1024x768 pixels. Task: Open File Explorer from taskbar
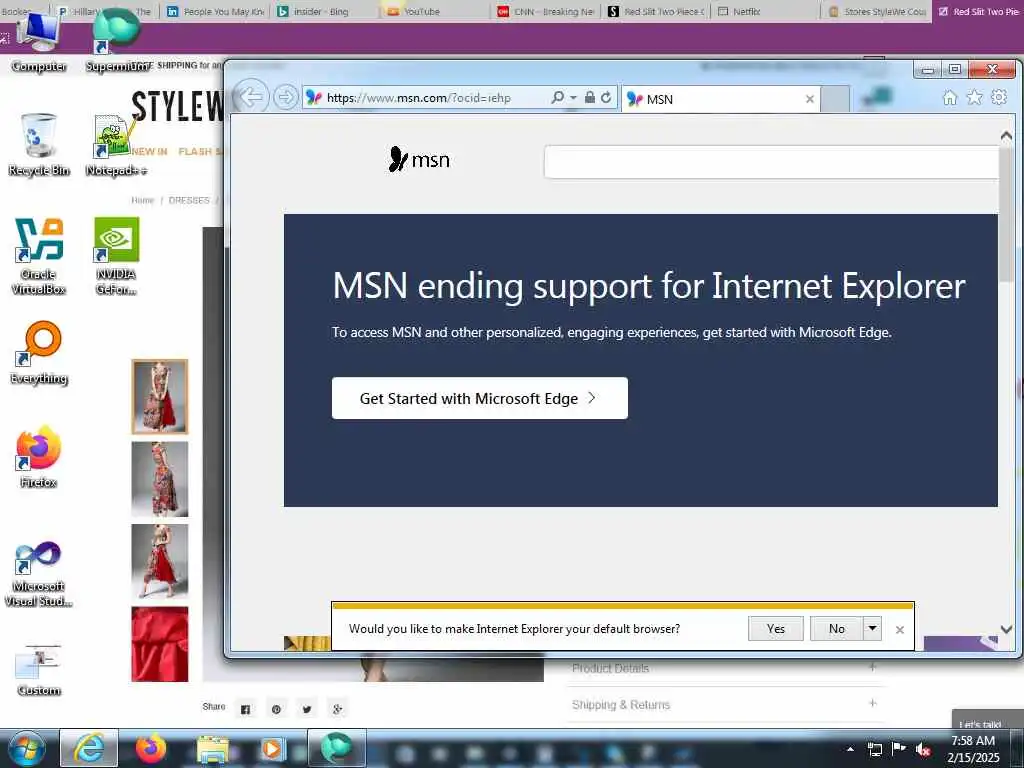tap(212, 748)
